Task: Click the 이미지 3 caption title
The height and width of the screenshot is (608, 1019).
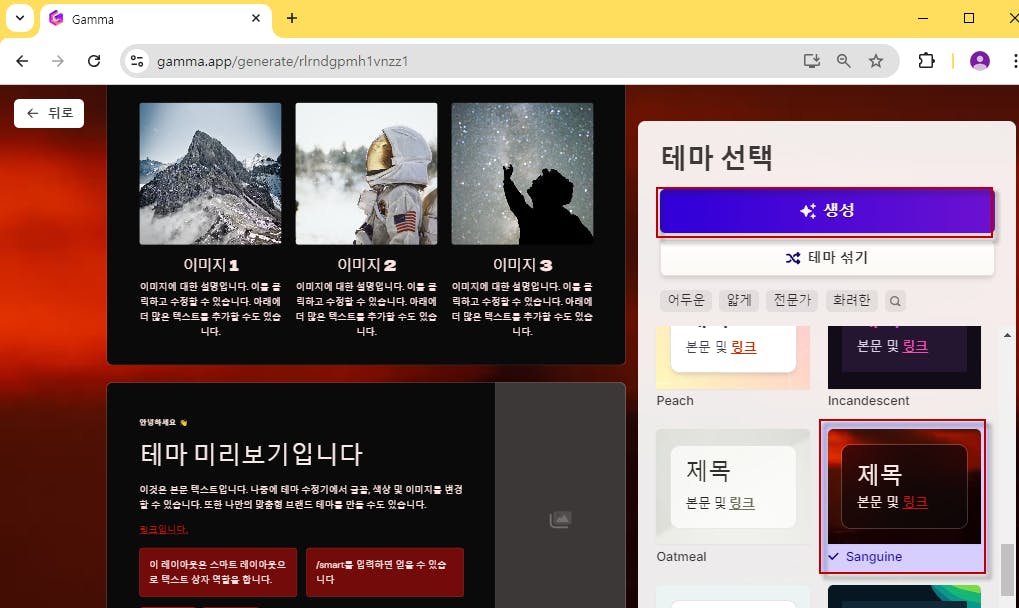Action: coord(522,265)
